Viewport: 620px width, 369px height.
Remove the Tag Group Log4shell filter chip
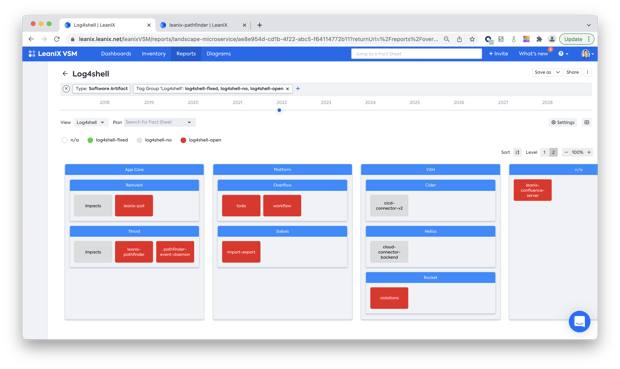pos(287,89)
